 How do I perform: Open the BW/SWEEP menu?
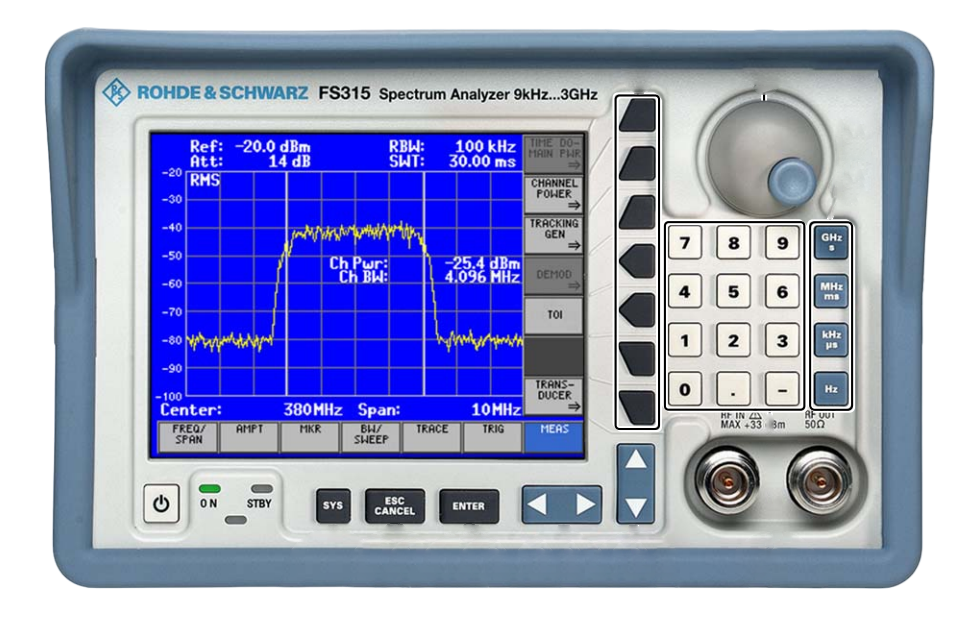[x=371, y=436]
